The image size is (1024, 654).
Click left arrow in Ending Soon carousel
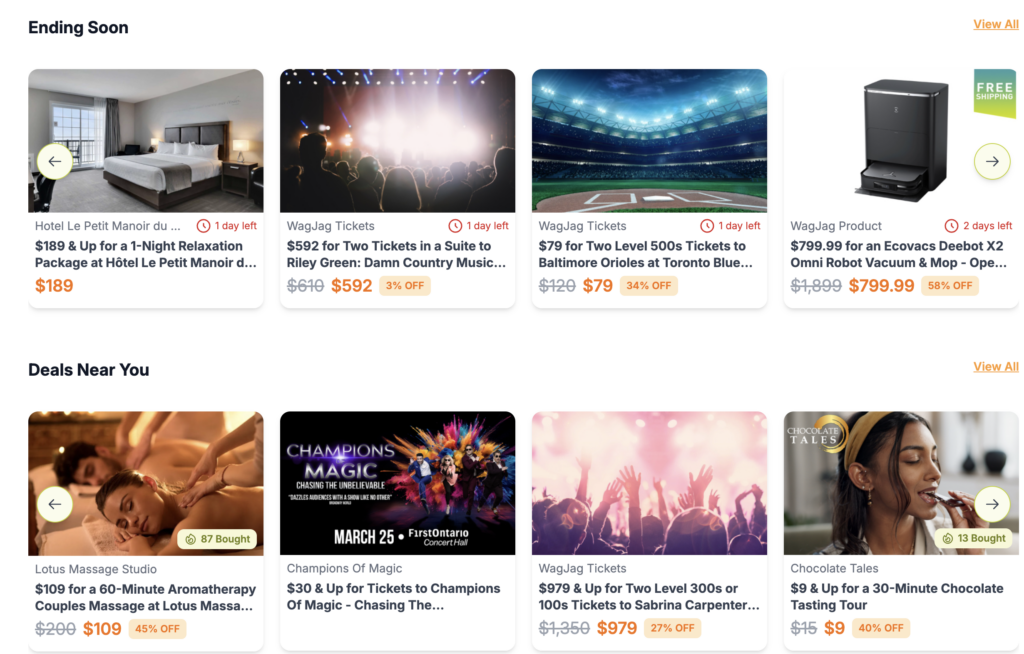coord(55,161)
